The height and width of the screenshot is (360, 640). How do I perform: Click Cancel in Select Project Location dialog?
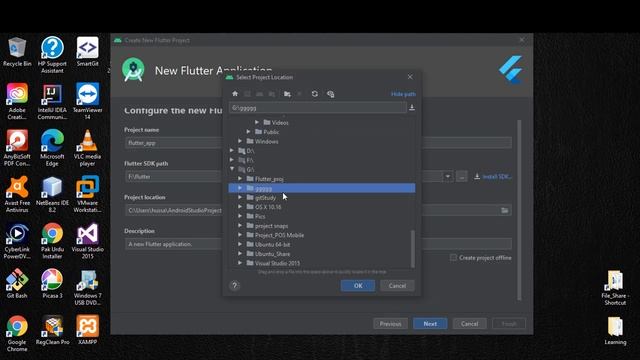coord(397,286)
